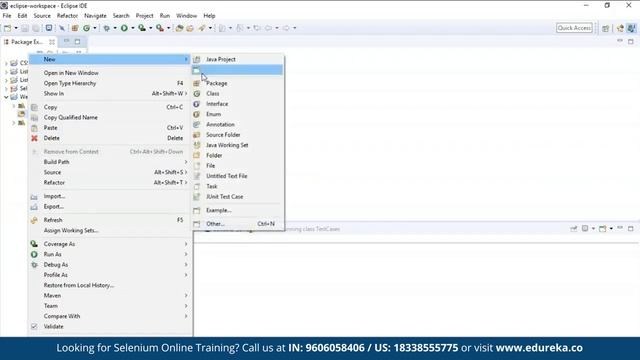Switch to the Java perspective icon

[631, 28]
